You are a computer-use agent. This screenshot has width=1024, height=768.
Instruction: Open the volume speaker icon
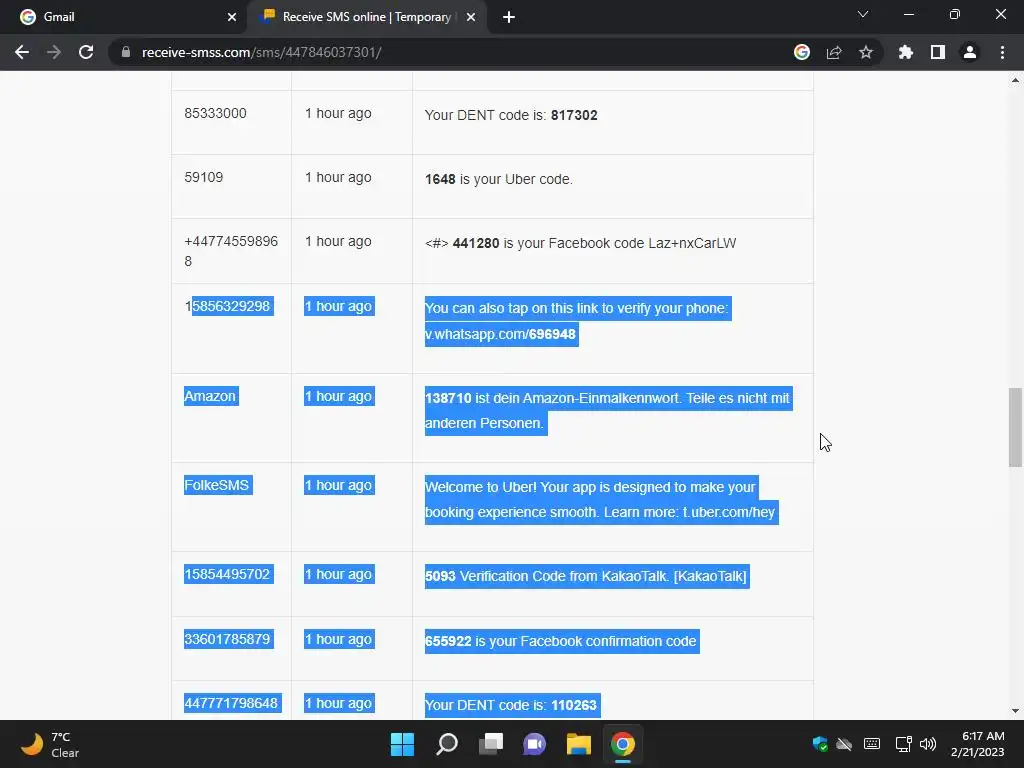(927, 744)
